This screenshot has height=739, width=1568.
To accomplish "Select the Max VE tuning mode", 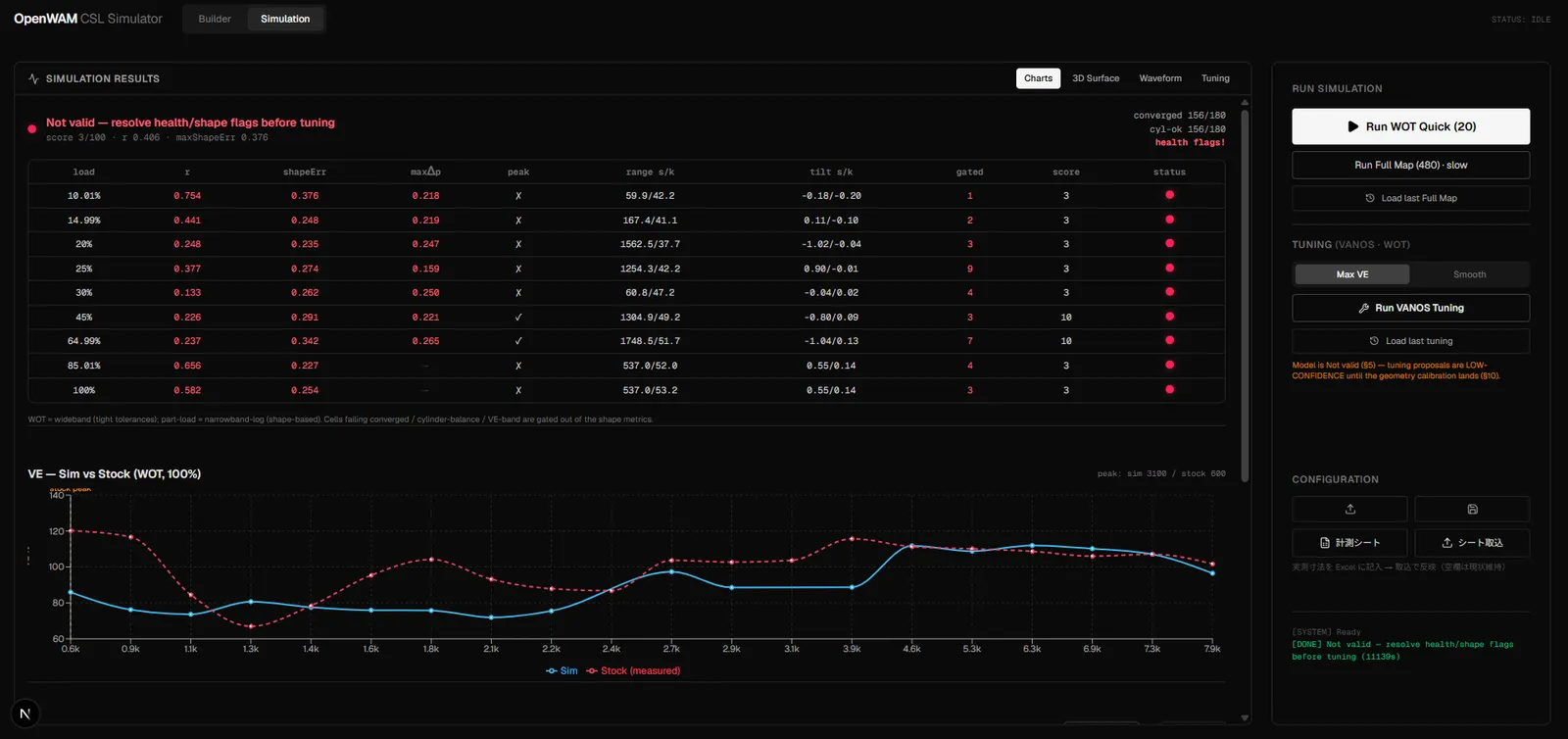I will pyautogui.click(x=1351, y=274).
